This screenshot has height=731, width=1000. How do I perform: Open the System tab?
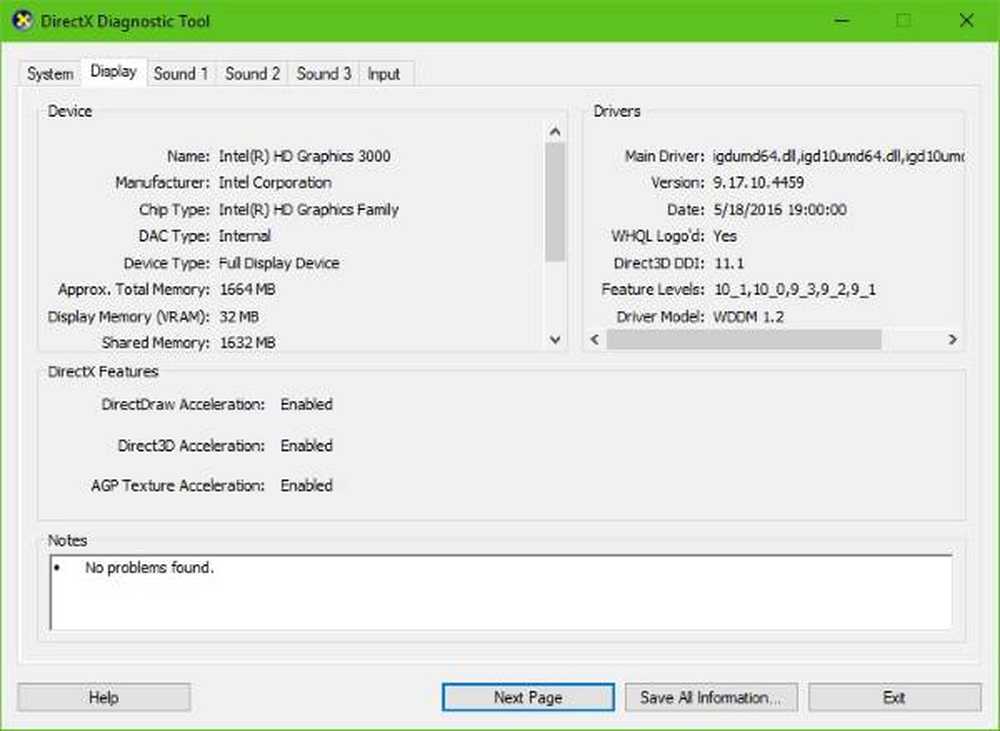(50, 74)
